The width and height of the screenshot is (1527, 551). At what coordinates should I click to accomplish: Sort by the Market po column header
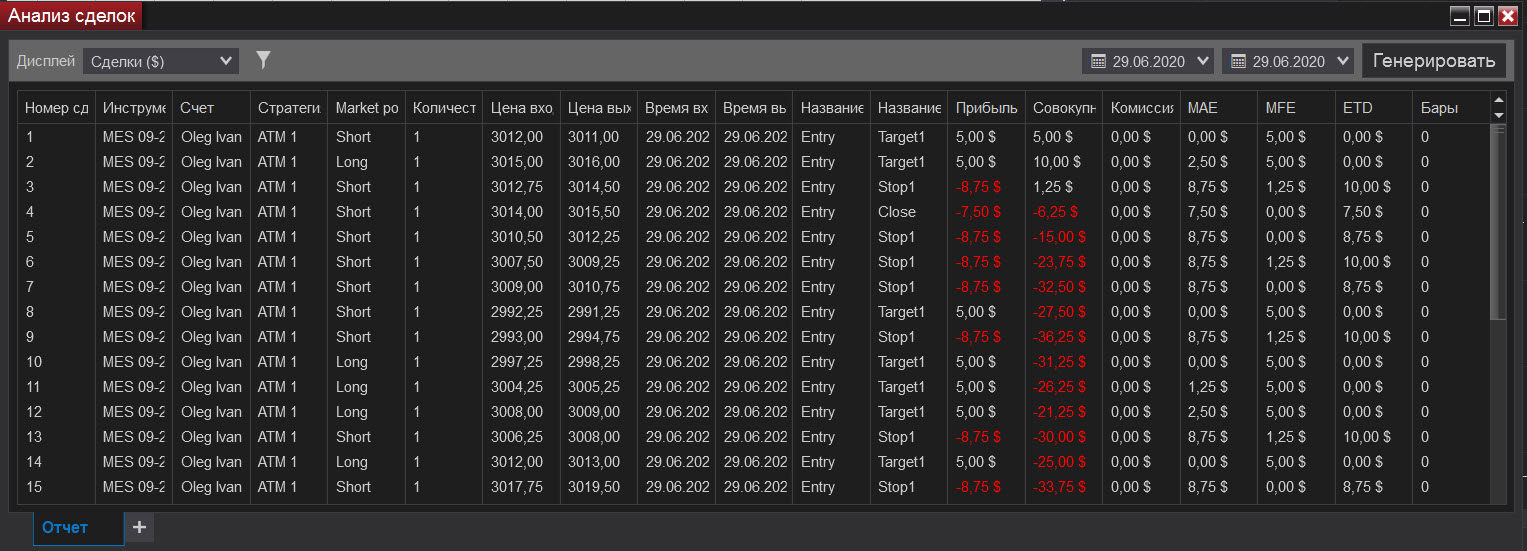366,108
